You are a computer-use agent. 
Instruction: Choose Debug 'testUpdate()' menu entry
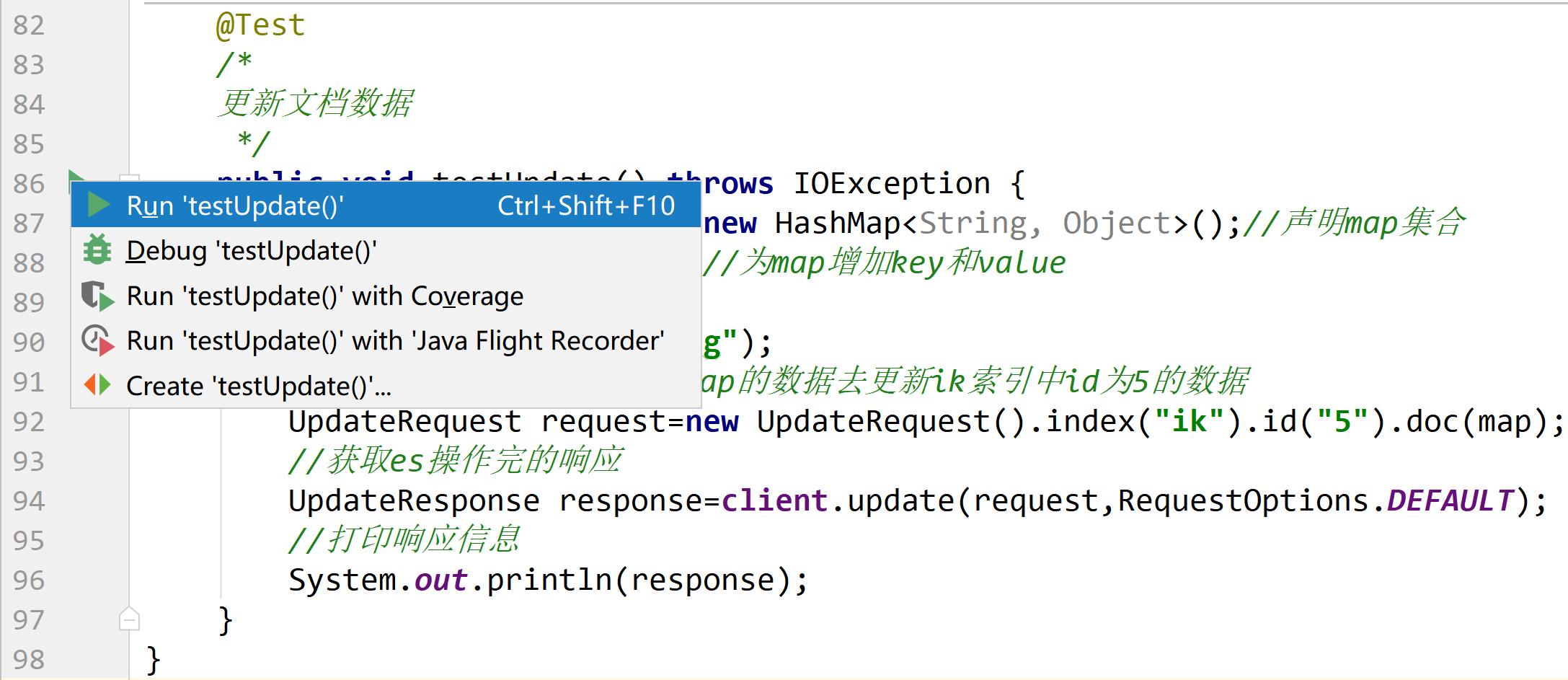tap(386, 251)
